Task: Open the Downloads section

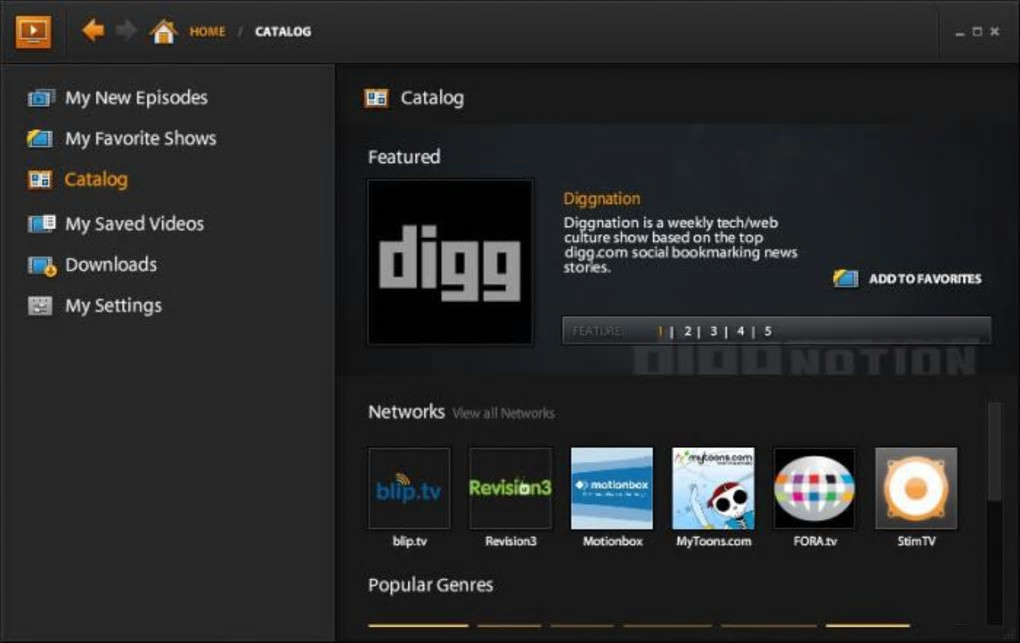Action: 111,264
